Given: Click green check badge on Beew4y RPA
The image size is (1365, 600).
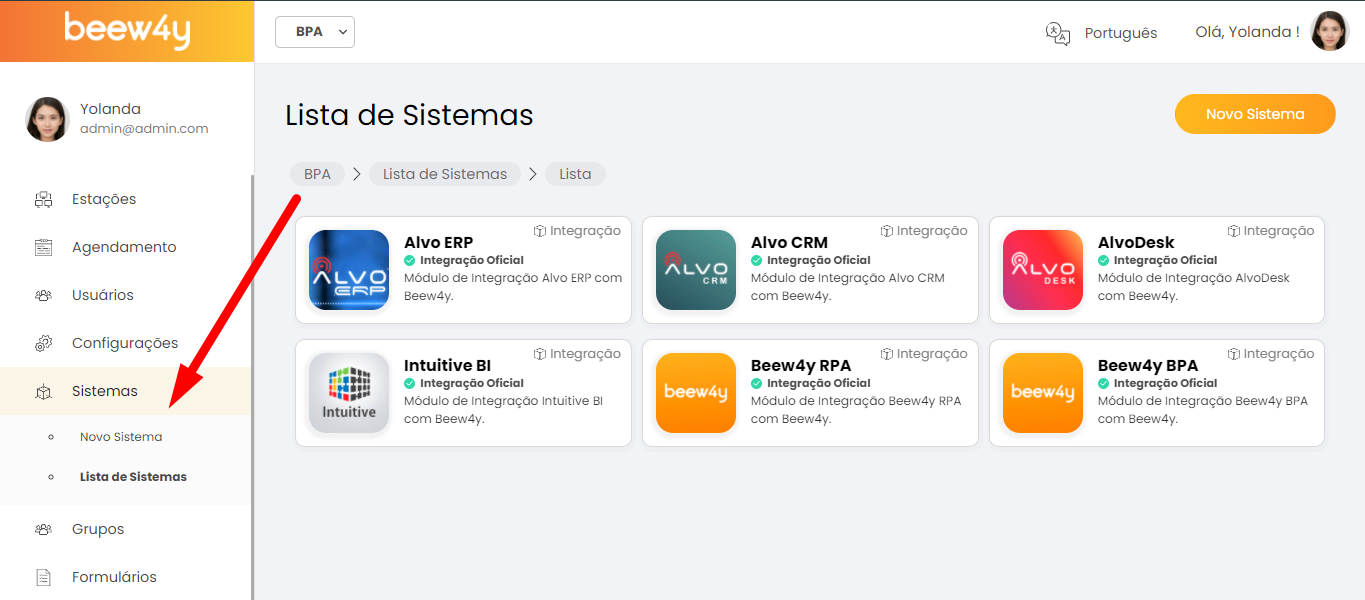Looking at the screenshot, I should point(756,383).
